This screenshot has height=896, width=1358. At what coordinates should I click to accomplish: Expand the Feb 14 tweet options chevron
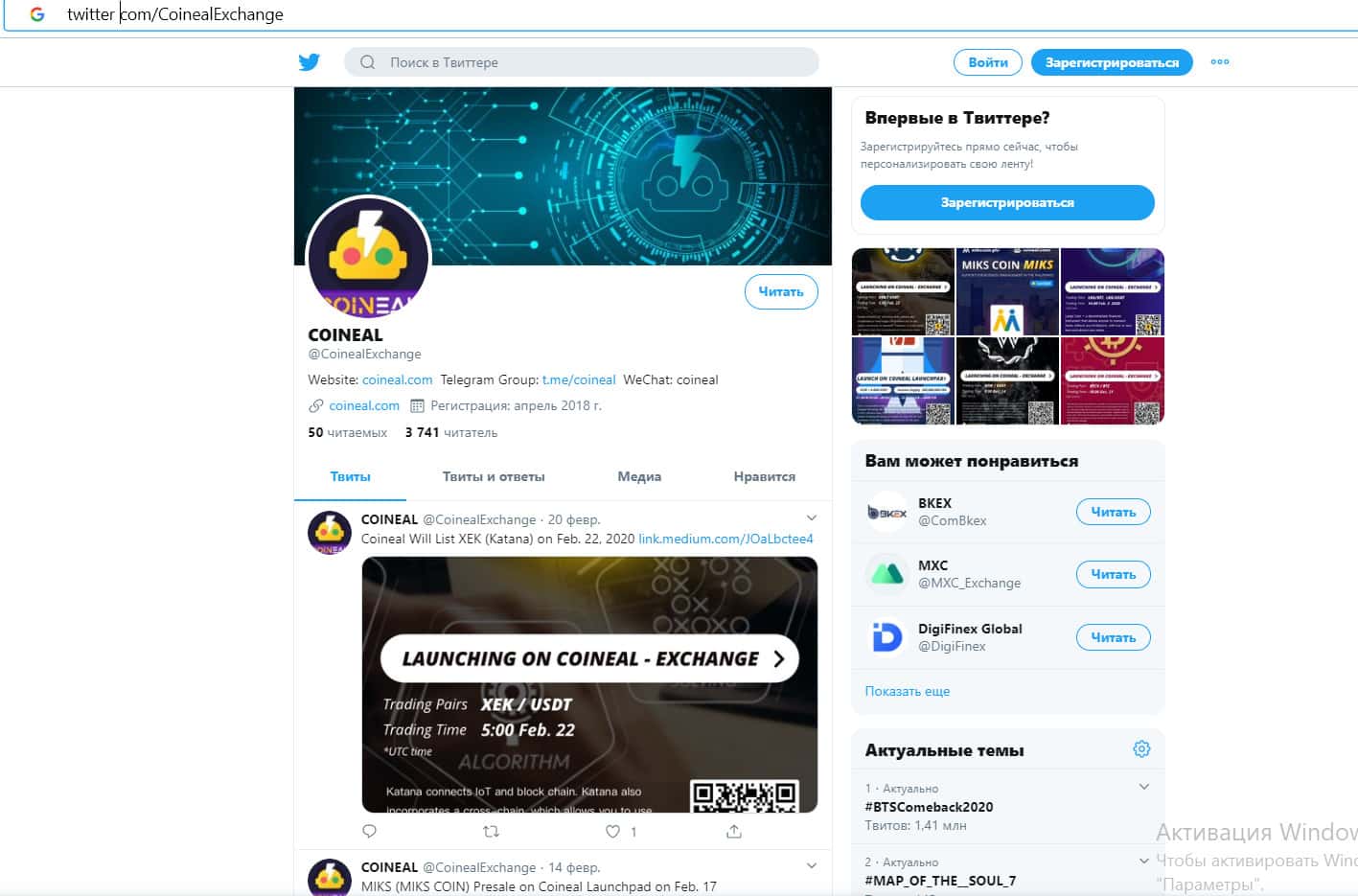[x=812, y=866]
